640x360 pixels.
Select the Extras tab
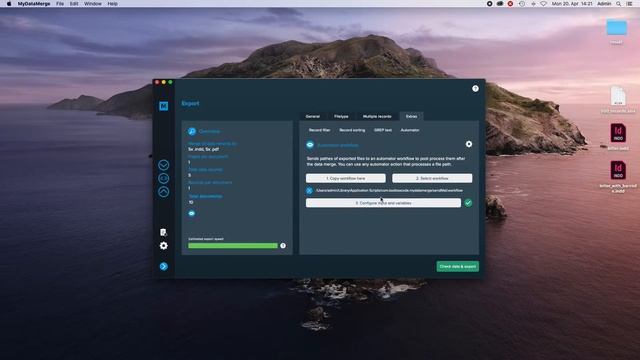(x=411, y=116)
